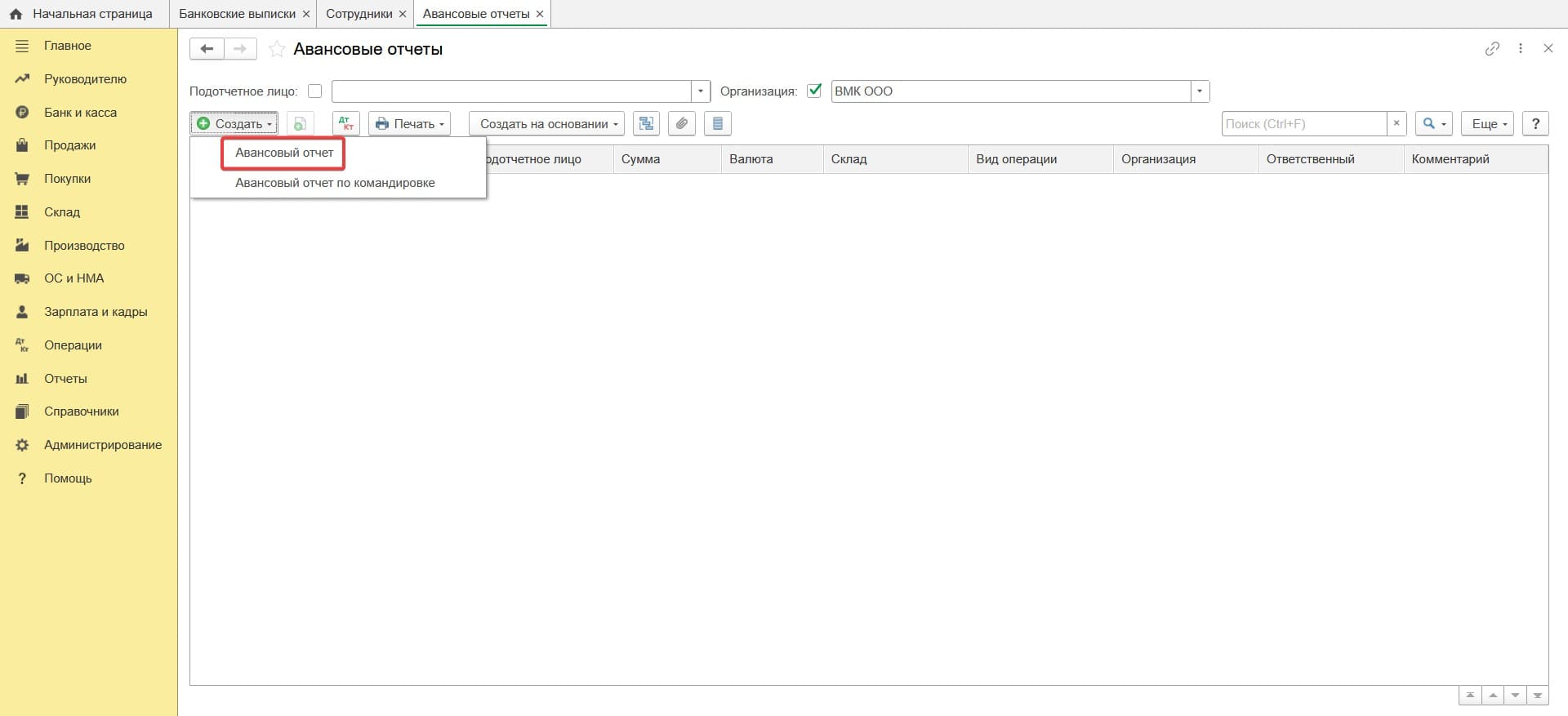This screenshot has width=1568, height=716.
Task: Open the ОС и НМА section
Action: 73,278
